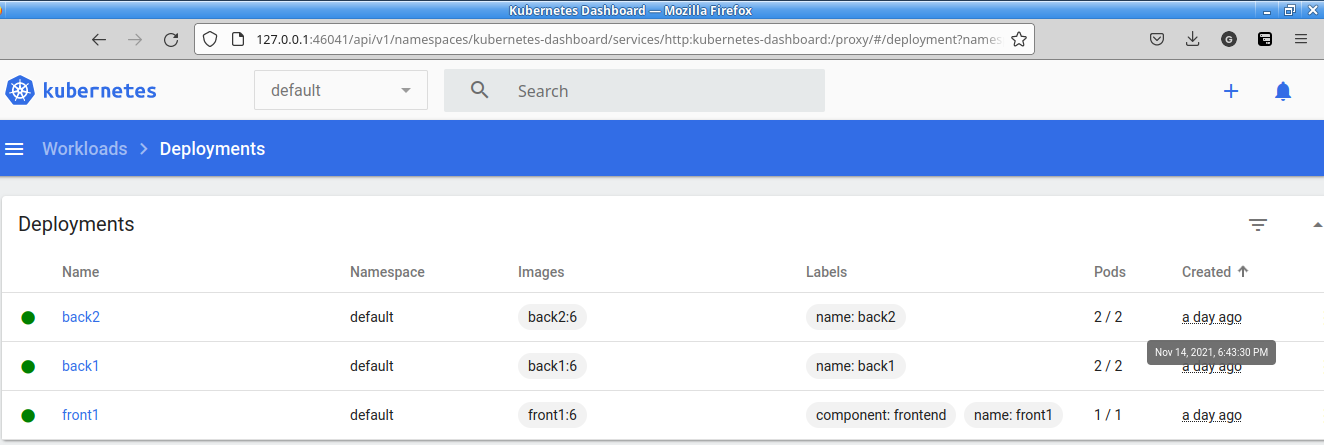Click the Nov 14, 2021 timestamp tooltip

(1211, 352)
